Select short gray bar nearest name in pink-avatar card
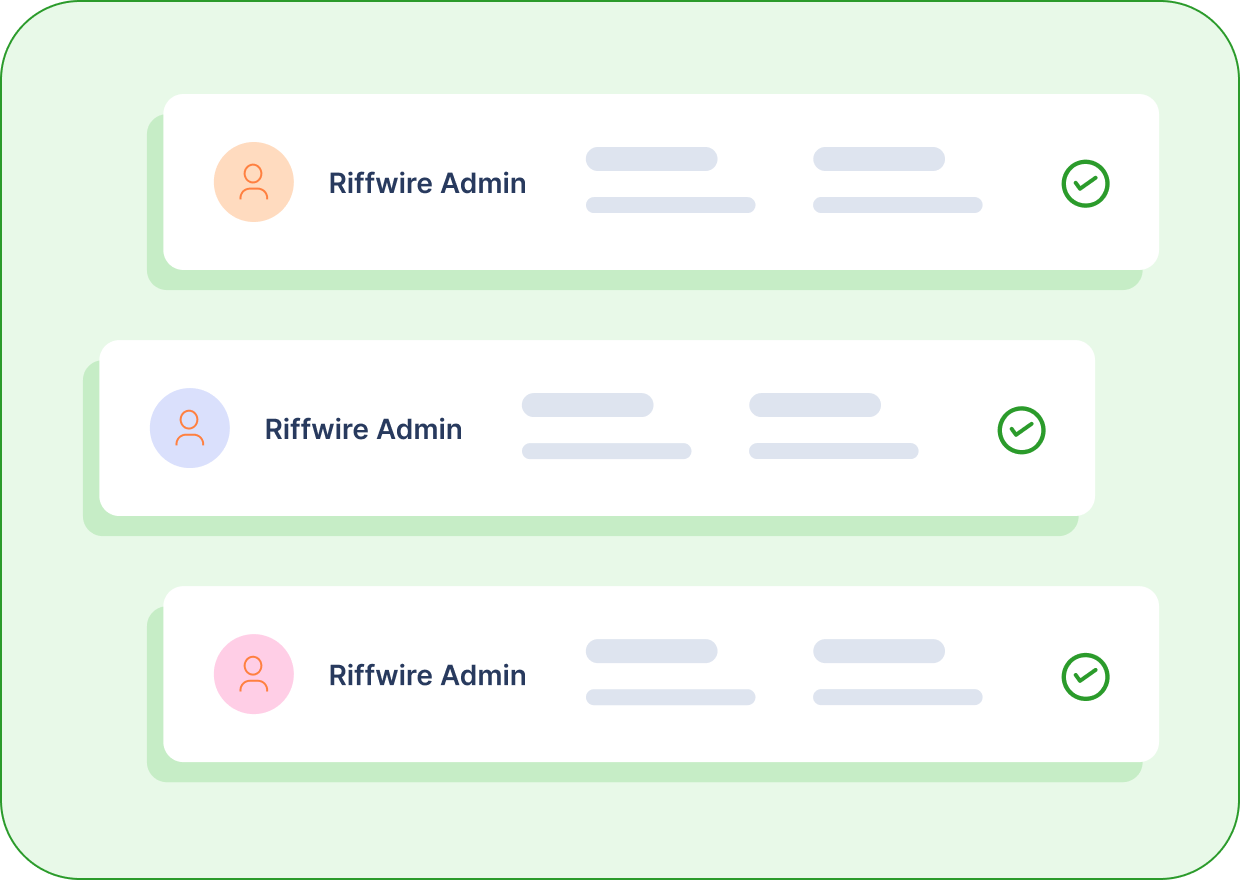 click(x=652, y=651)
